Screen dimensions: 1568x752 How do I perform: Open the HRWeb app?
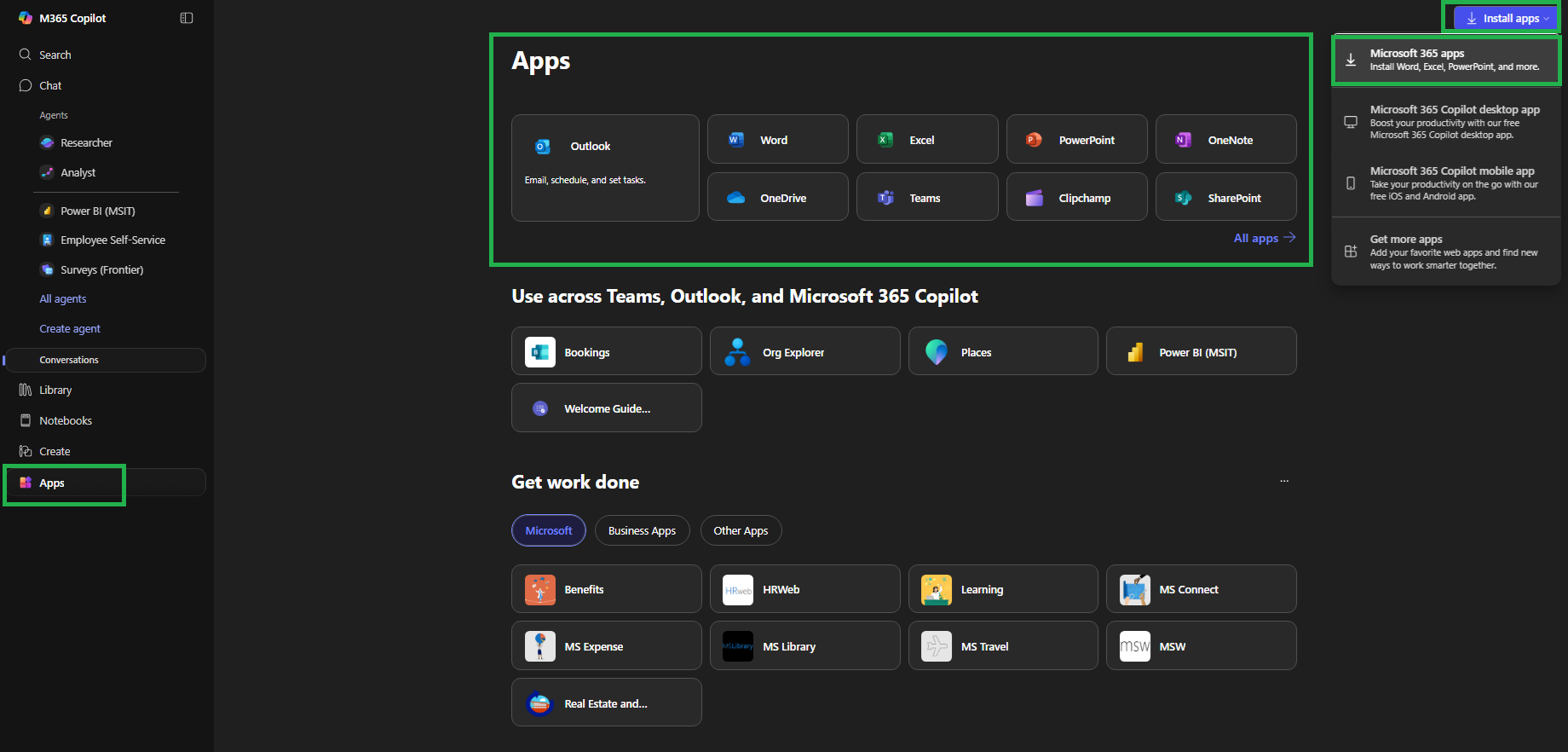(x=805, y=589)
